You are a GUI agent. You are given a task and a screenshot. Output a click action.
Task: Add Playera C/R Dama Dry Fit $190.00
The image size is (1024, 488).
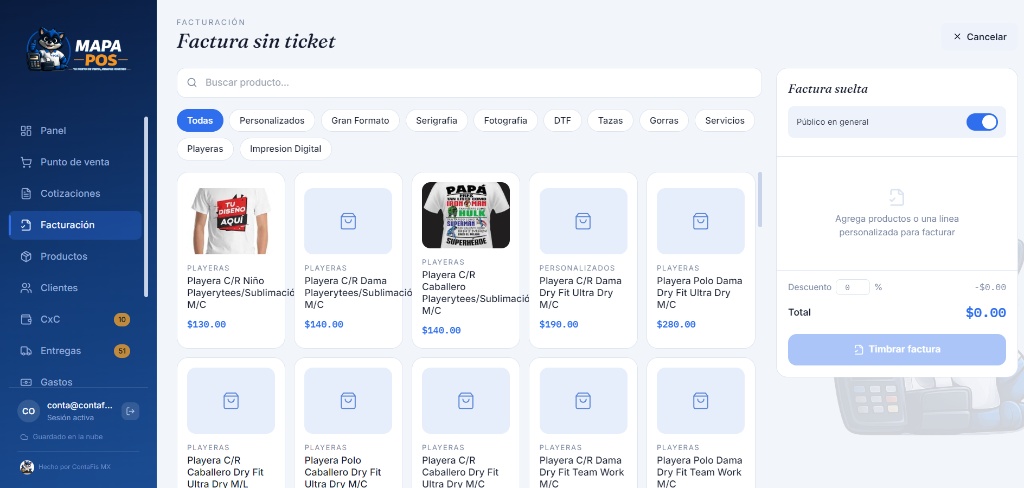point(583,260)
